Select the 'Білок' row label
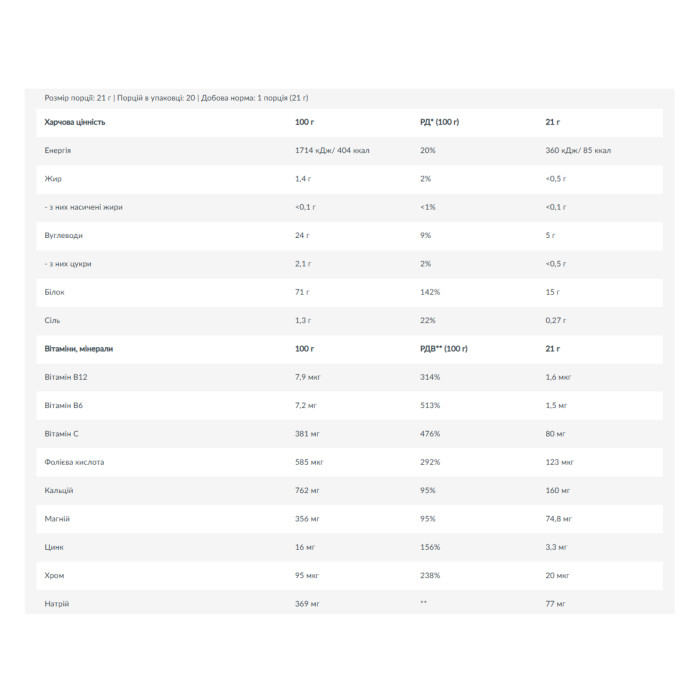The image size is (700, 700). coord(54,292)
